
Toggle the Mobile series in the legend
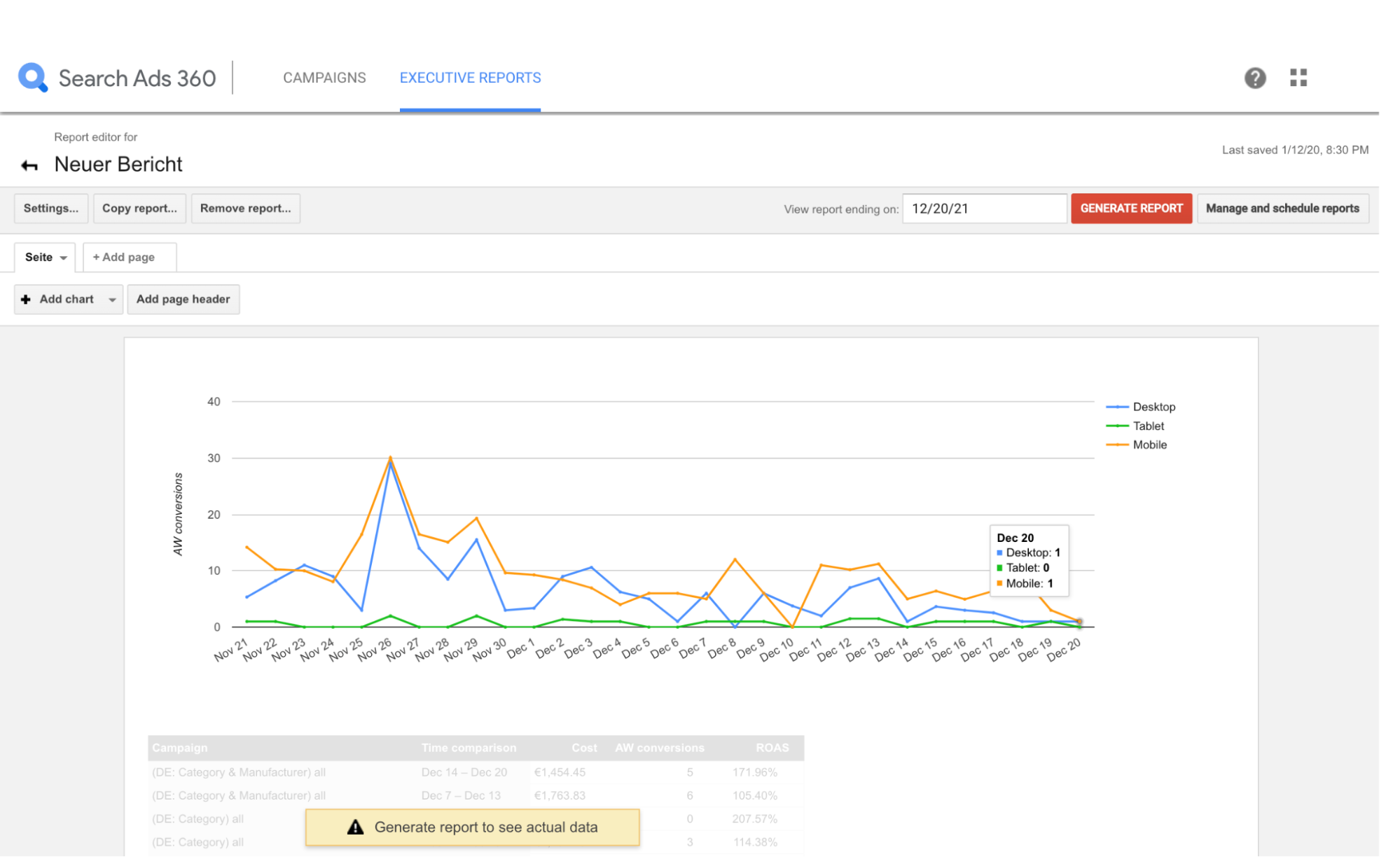[x=1149, y=445]
